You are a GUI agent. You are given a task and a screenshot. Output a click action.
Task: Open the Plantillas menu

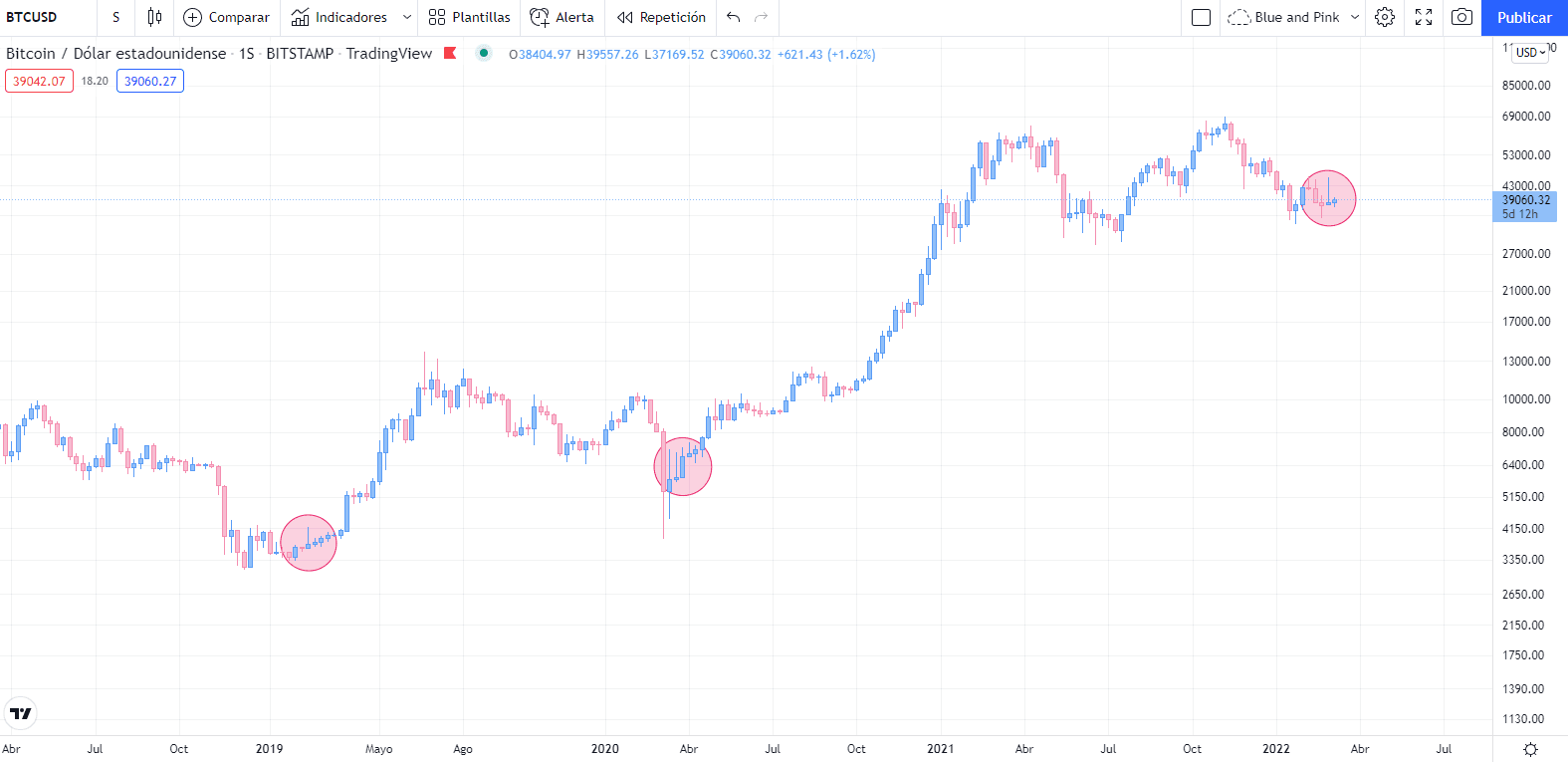click(x=469, y=17)
